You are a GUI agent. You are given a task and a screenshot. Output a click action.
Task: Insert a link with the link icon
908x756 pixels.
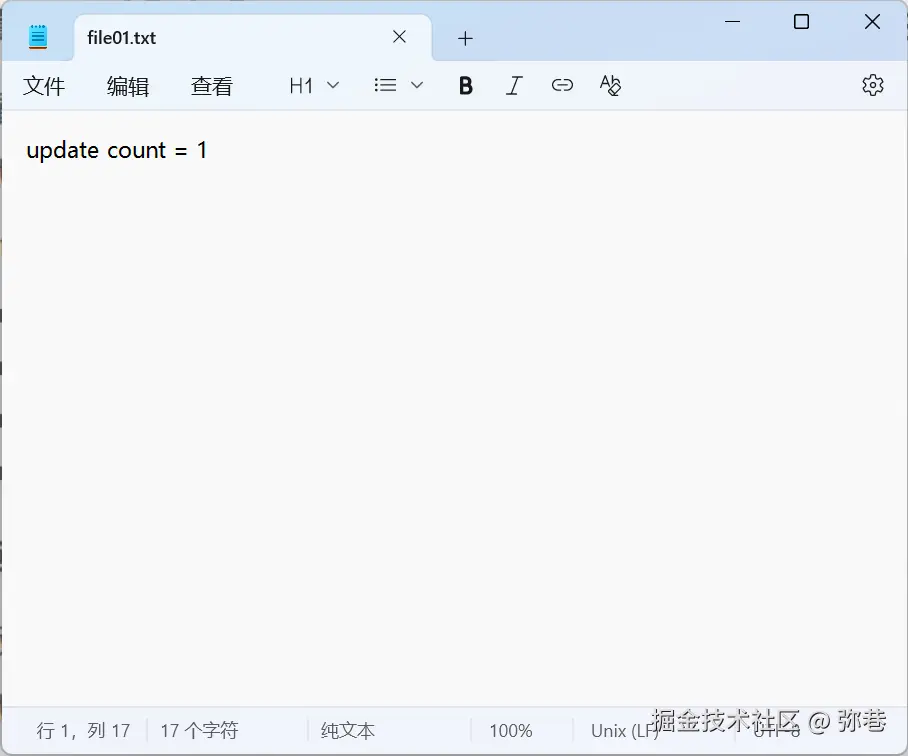pyautogui.click(x=562, y=86)
